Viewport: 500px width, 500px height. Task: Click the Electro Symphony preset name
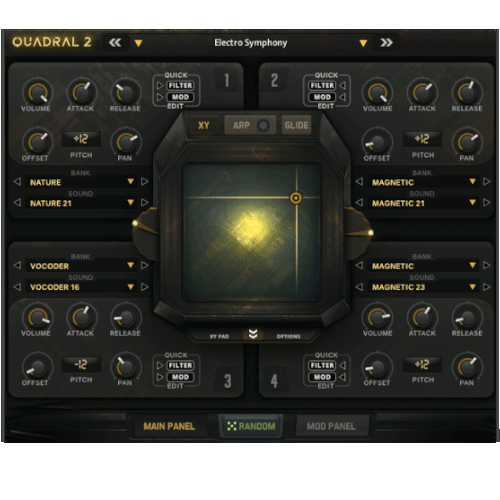pyautogui.click(x=250, y=43)
